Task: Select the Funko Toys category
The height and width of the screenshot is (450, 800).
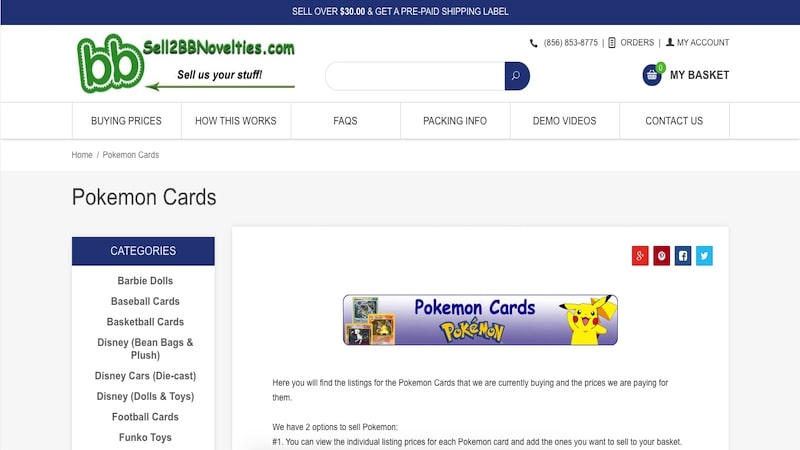Action: tap(145, 437)
